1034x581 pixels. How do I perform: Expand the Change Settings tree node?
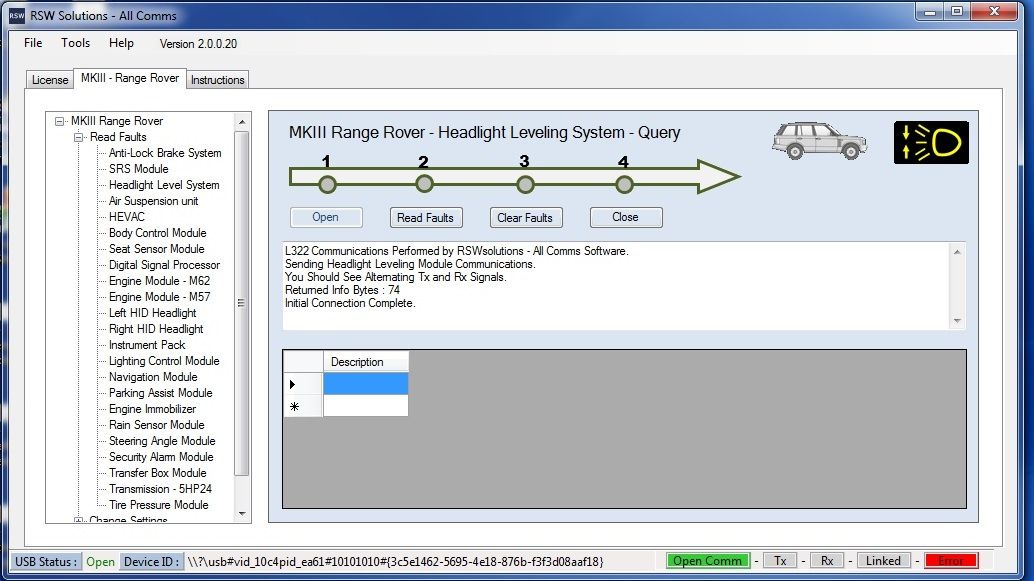(x=78, y=520)
